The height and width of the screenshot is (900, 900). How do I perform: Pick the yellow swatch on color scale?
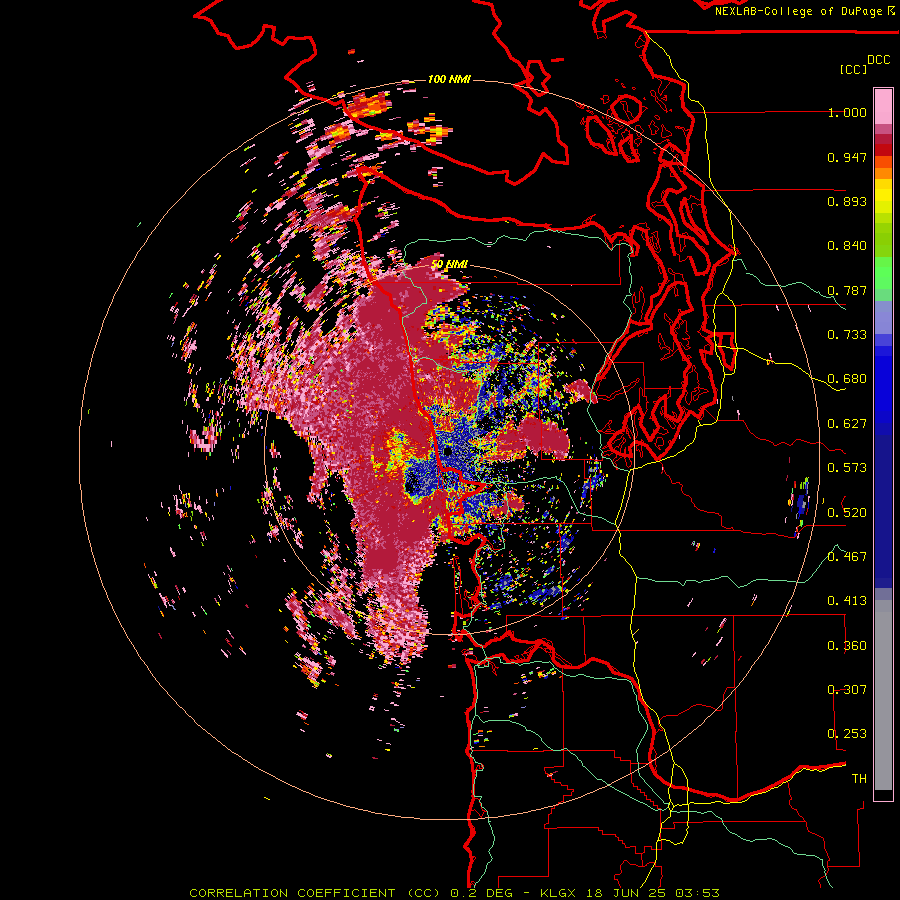pos(883,196)
